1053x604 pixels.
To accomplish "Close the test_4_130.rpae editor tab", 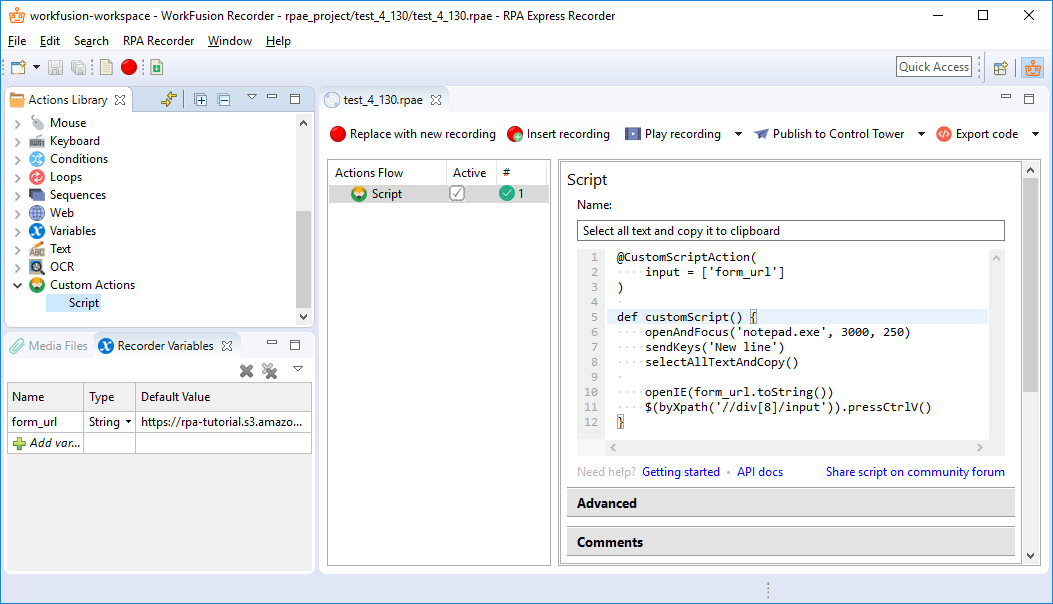I will pos(436,100).
